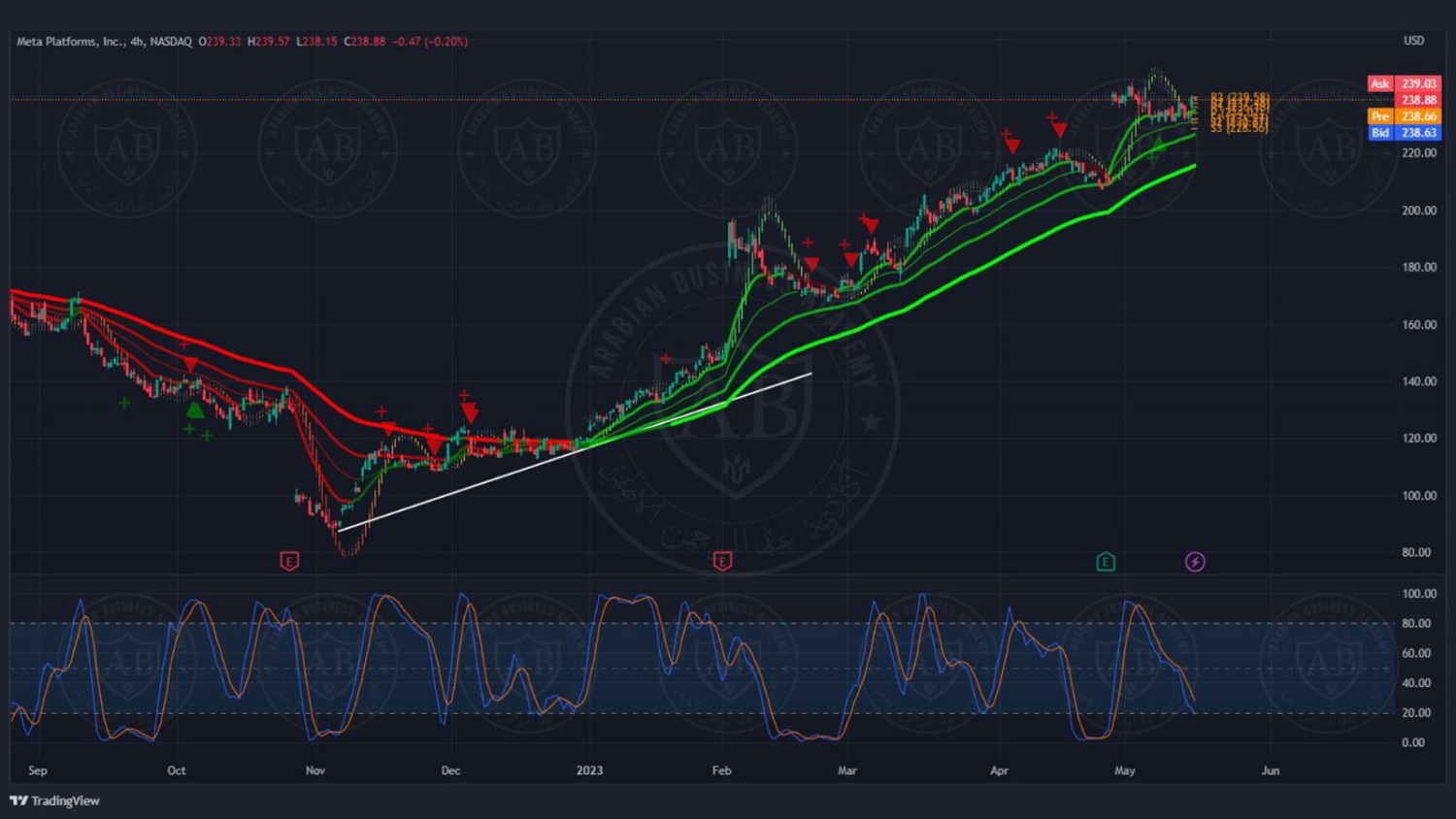1456x819 pixels.
Task: Click the 40.00 oscillator axis label
Action: tap(1415, 683)
